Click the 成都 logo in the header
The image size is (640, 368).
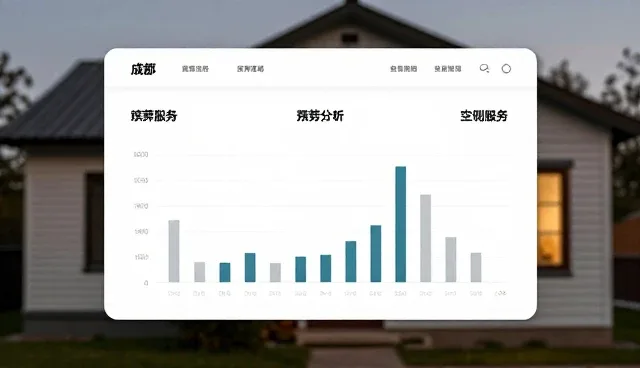pyautogui.click(x=143, y=69)
